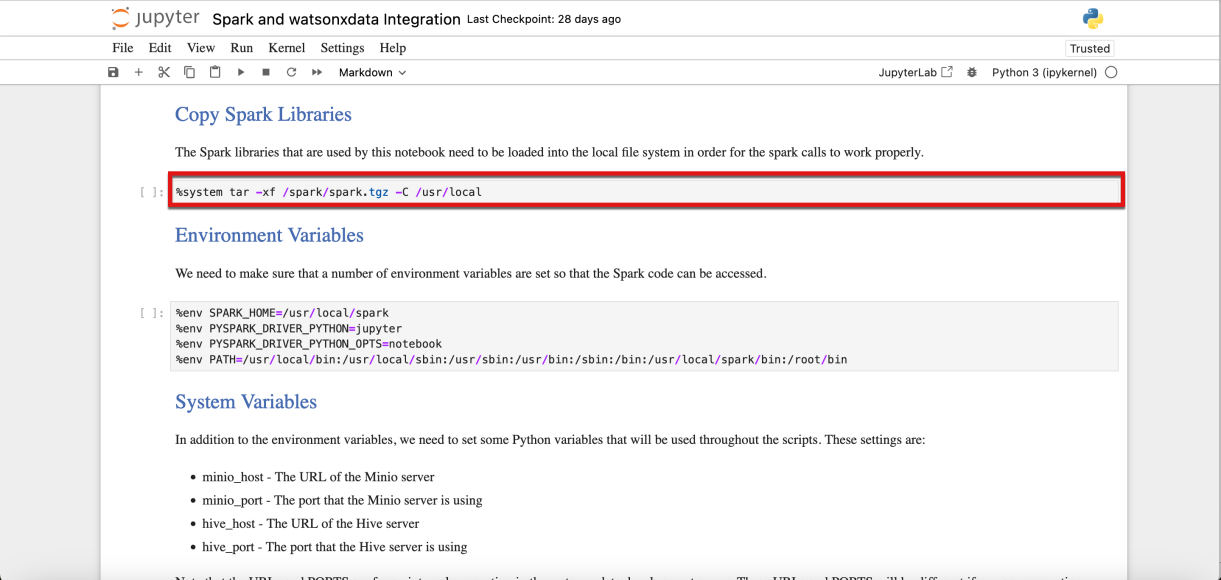Select the %env SPARK_HOME code cell
This screenshot has width=1221, height=580.
click(x=645, y=336)
